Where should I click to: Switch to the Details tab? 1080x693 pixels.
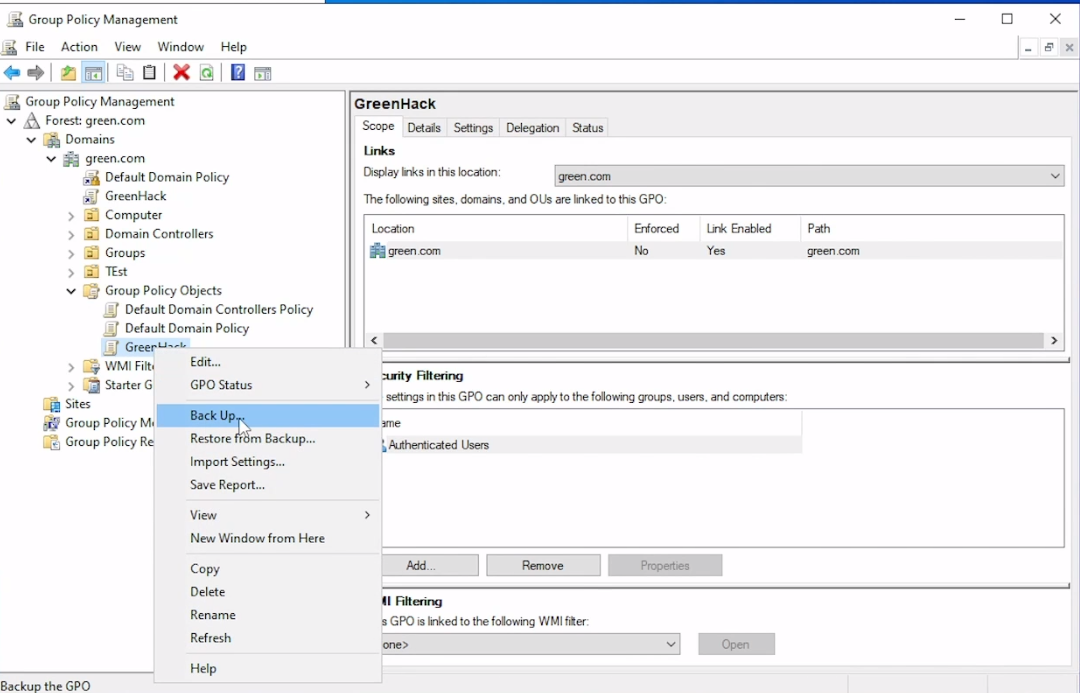[424, 127]
